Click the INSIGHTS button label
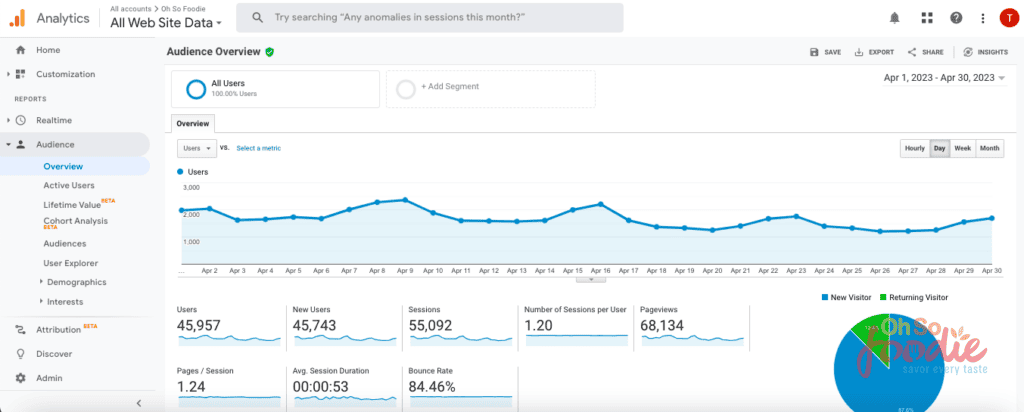1024x412 pixels. tap(993, 52)
